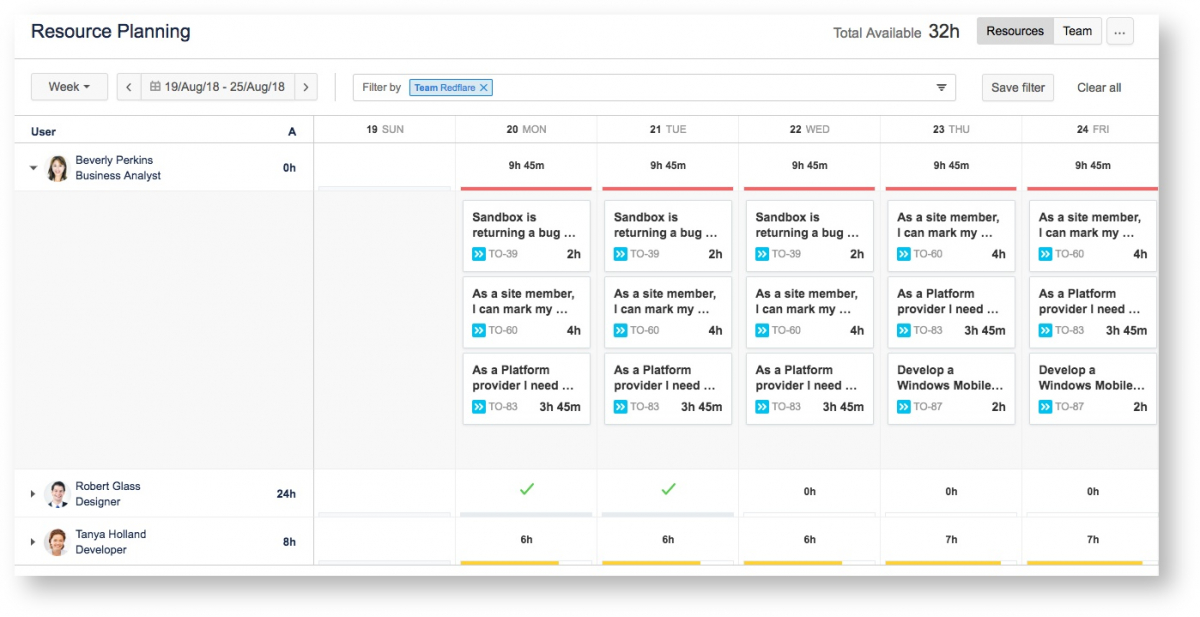1200x617 pixels.
Task: Click the previous week arrow
Action: click(129, 87)
